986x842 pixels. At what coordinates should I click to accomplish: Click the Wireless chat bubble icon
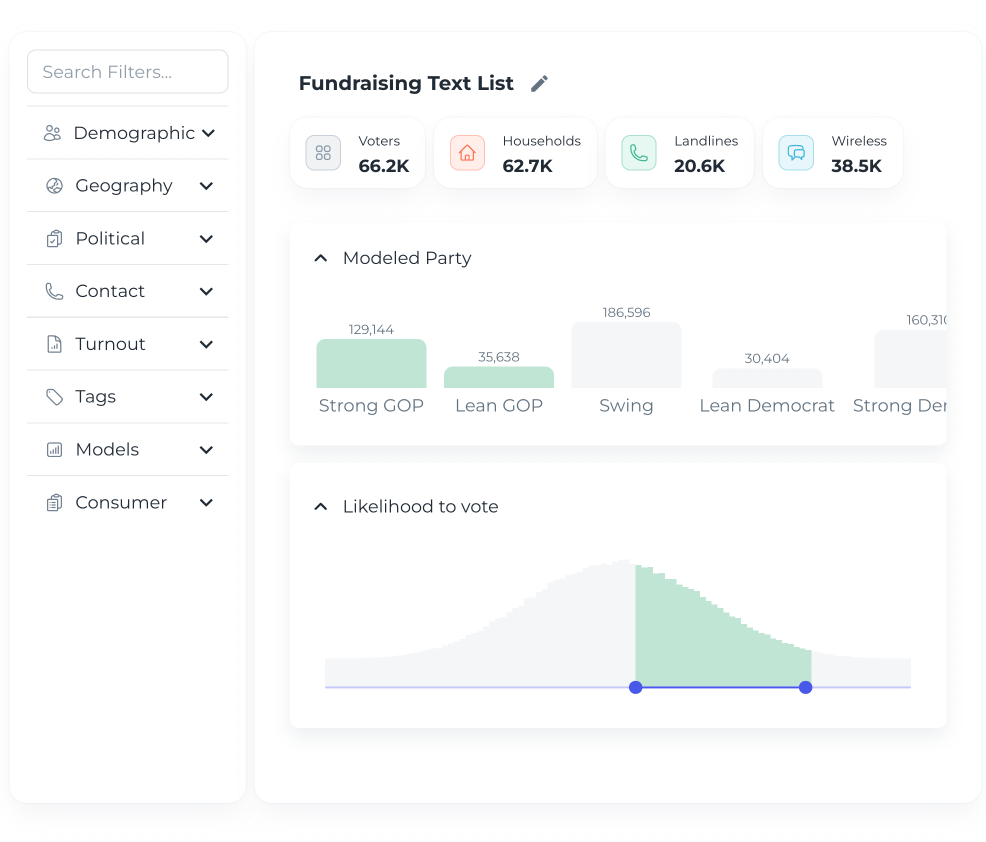pos(796,153)
